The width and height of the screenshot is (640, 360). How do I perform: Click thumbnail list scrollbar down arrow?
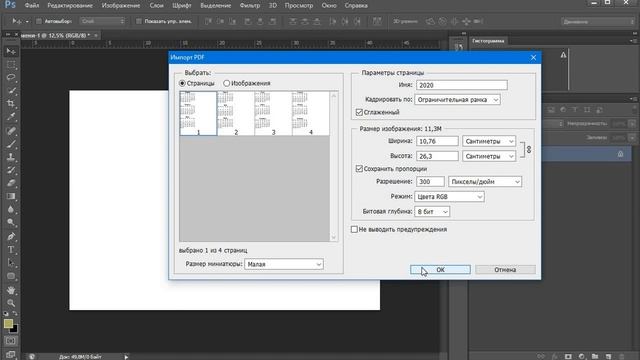coord(334,238)
